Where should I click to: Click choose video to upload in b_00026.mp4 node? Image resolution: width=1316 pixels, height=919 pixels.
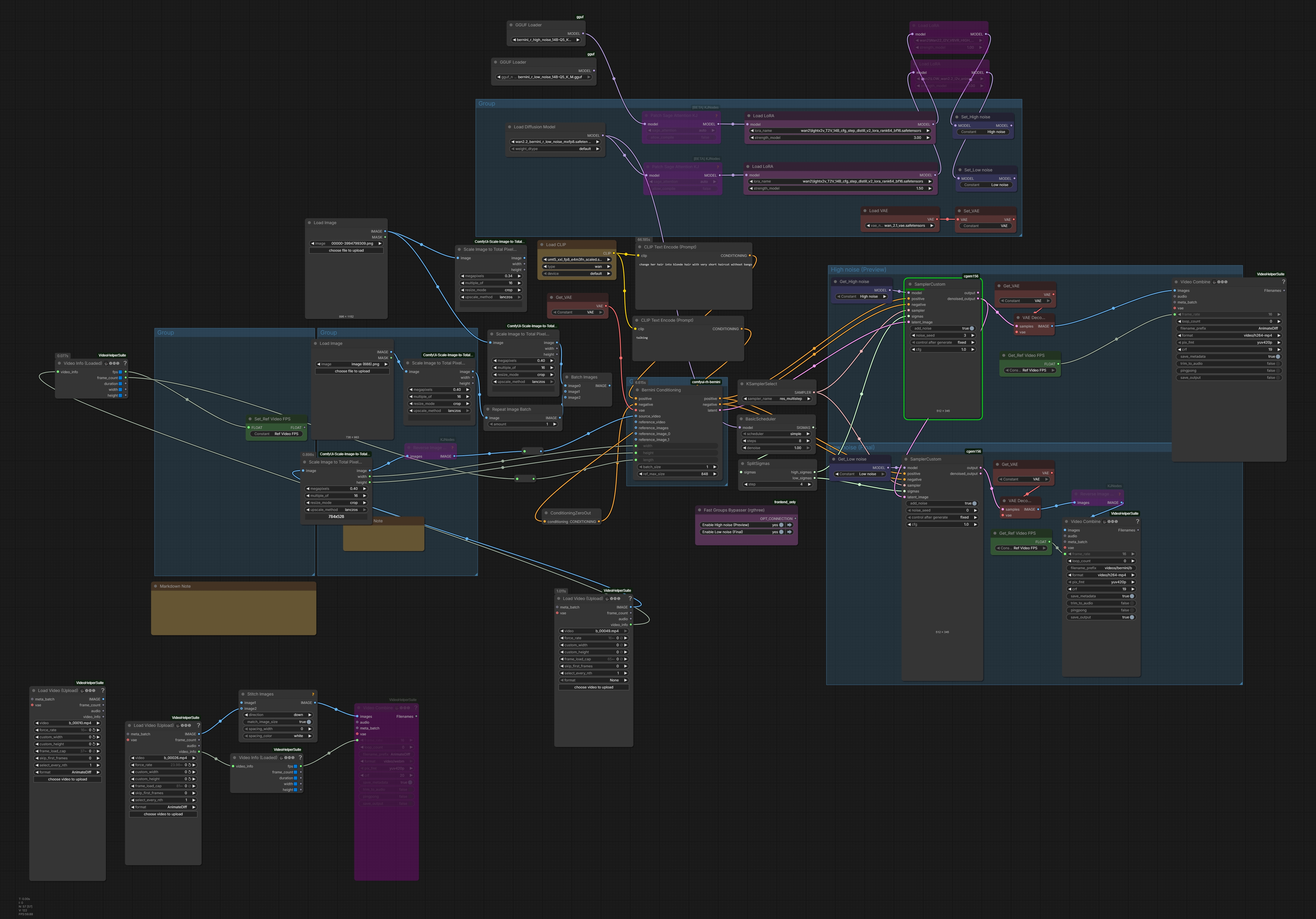click(163, 815)
